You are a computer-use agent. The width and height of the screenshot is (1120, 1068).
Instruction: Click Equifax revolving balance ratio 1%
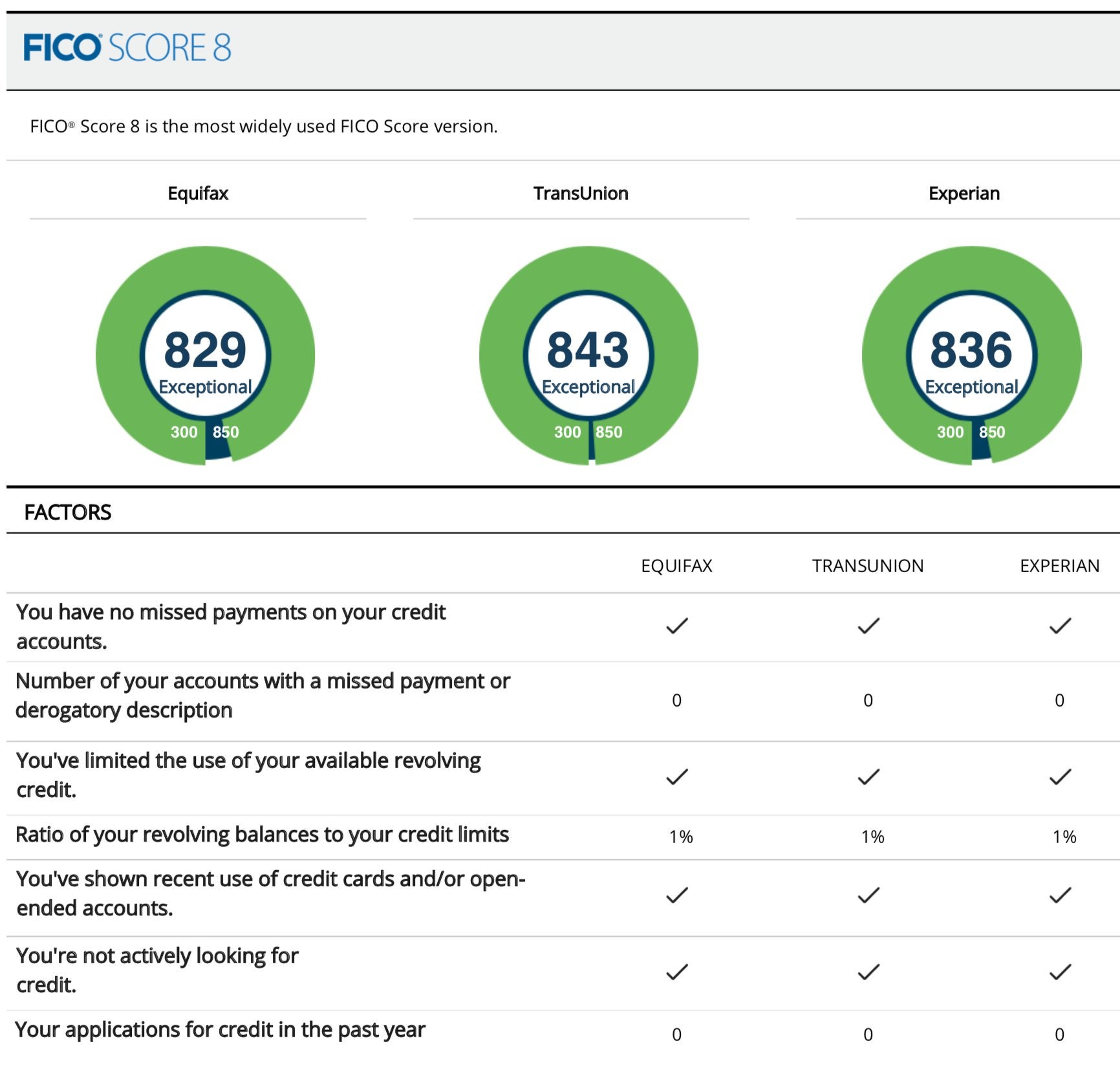click(x=681, y=837)
